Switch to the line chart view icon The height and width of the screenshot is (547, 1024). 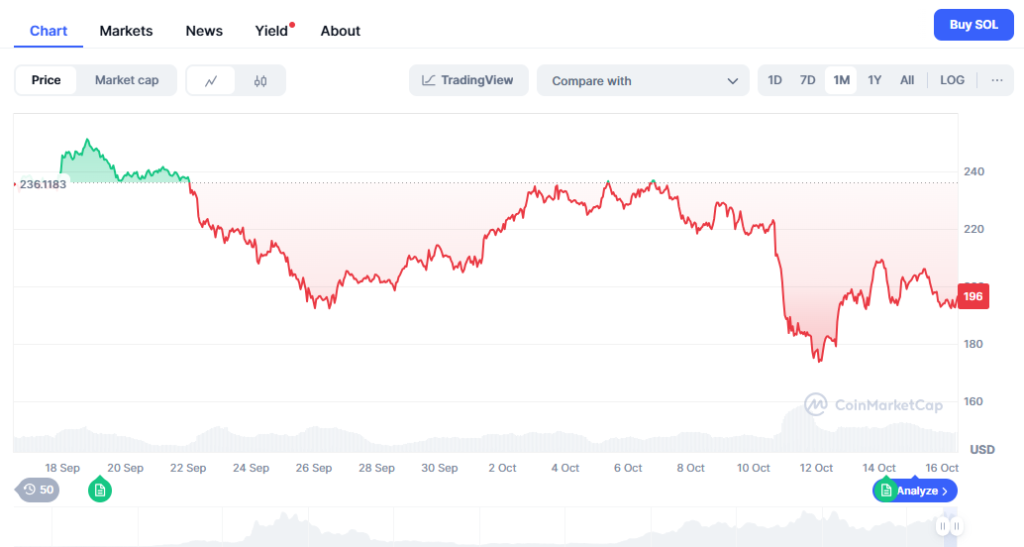211,81
